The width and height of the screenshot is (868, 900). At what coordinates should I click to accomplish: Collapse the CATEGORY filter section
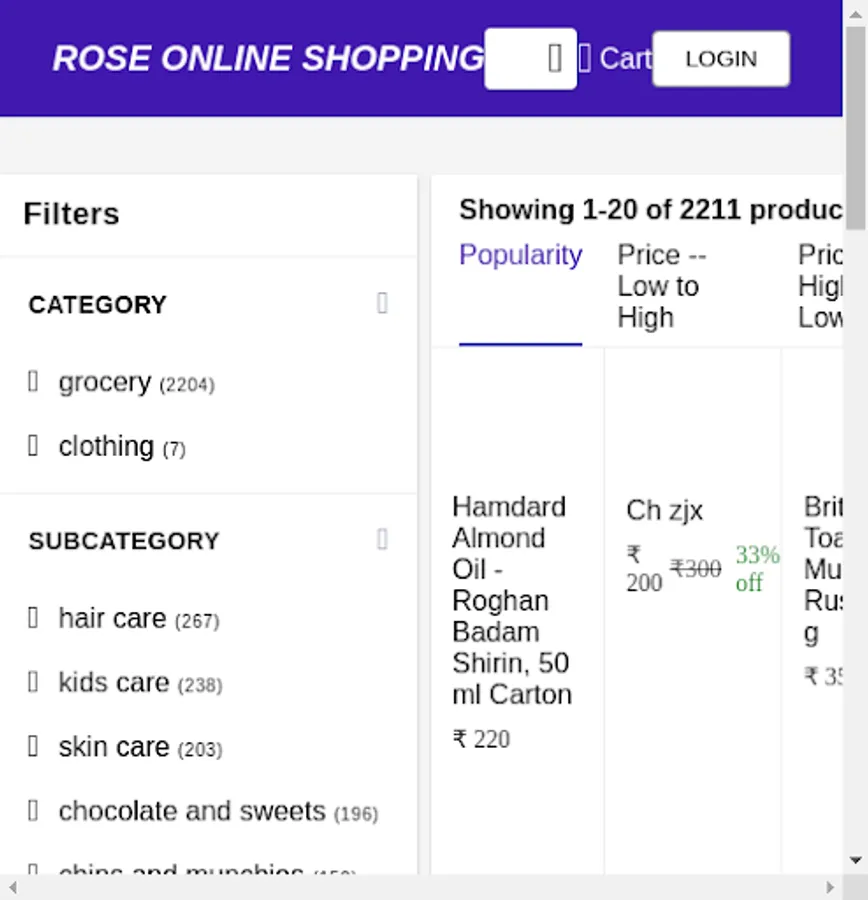382,303
